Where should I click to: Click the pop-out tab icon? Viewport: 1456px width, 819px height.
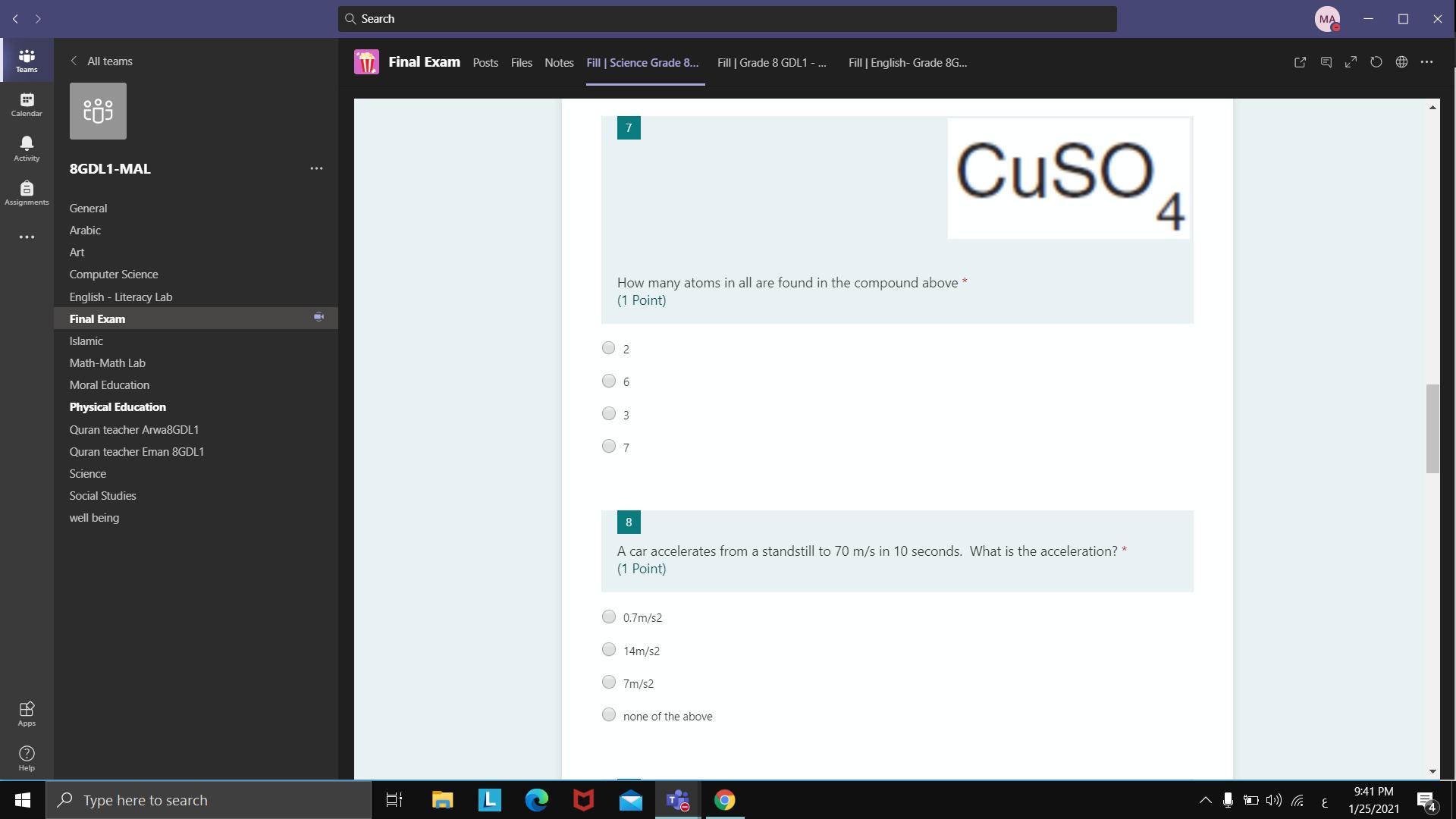pos(1300,62)
